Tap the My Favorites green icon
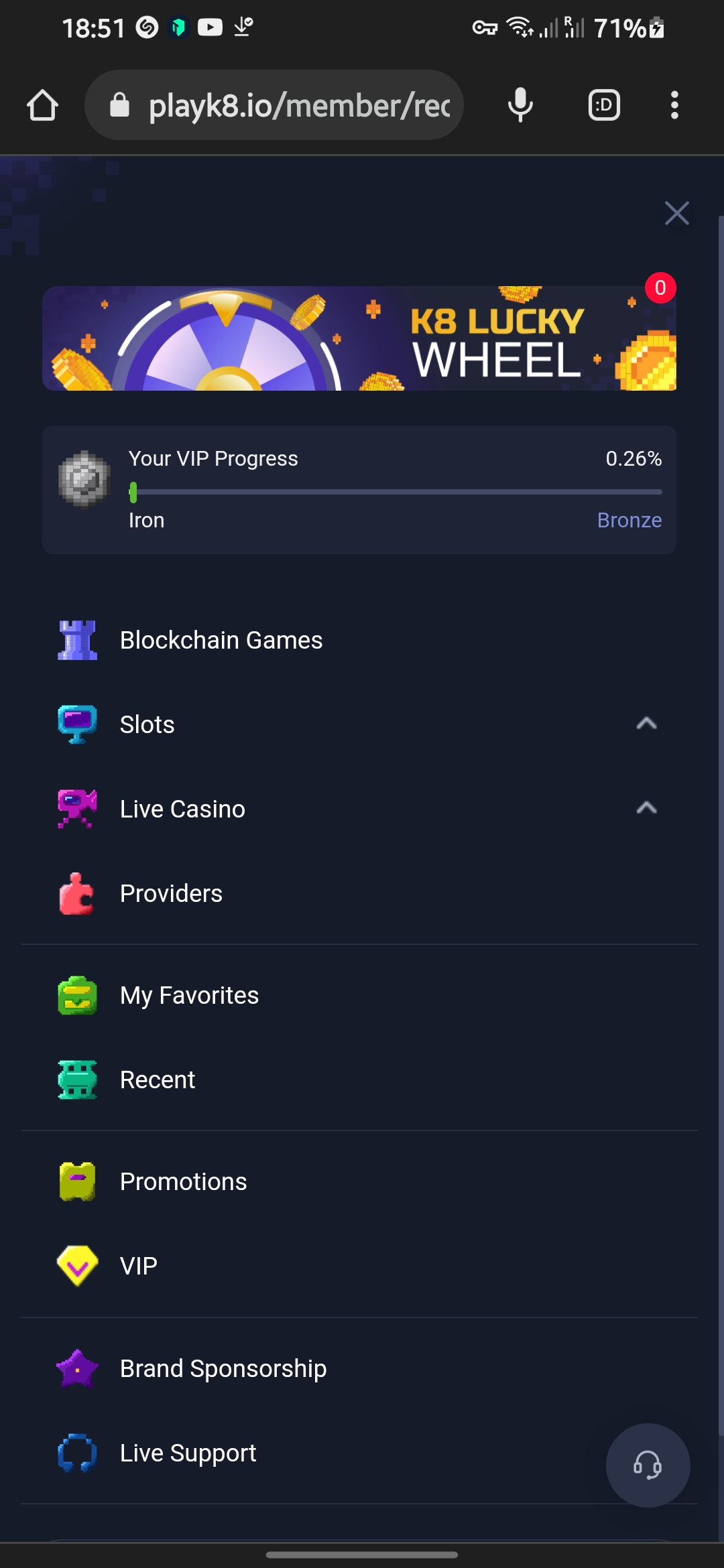724x1568 pixels. 77,996
